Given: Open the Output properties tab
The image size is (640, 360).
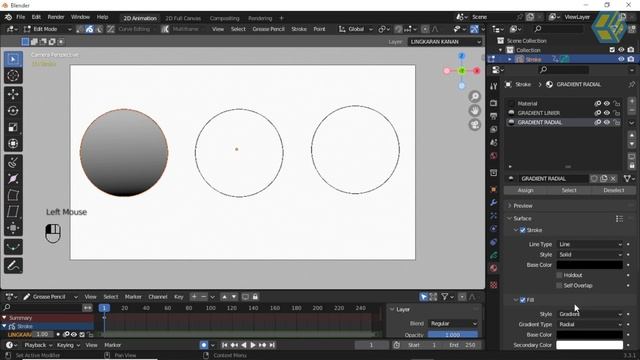Looking at the screenshot, I should point(493,116).
